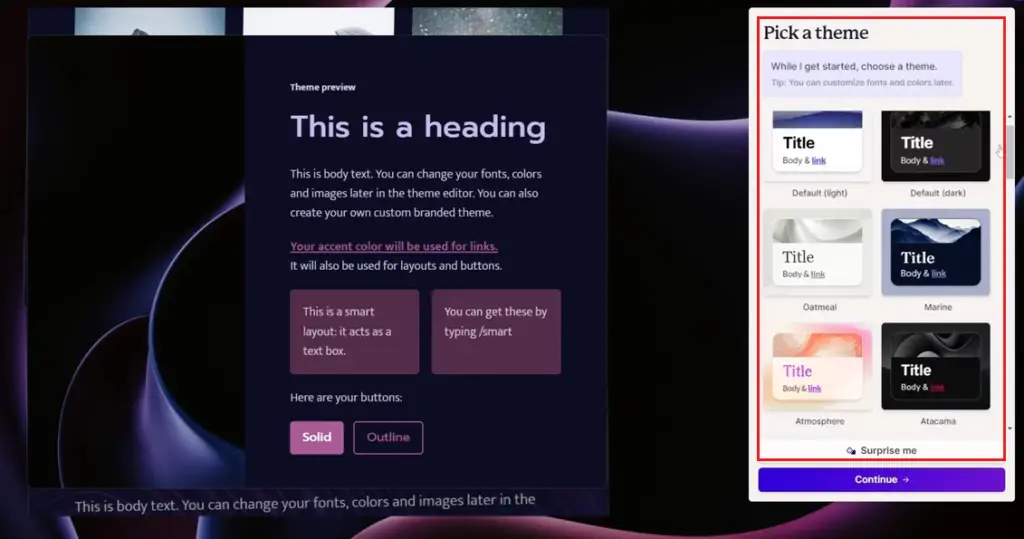Image resolution: width=1024 pixels, height=539 pixels.
Task: Click the theme list scroll up arrow
Action: click(1010, 116)
